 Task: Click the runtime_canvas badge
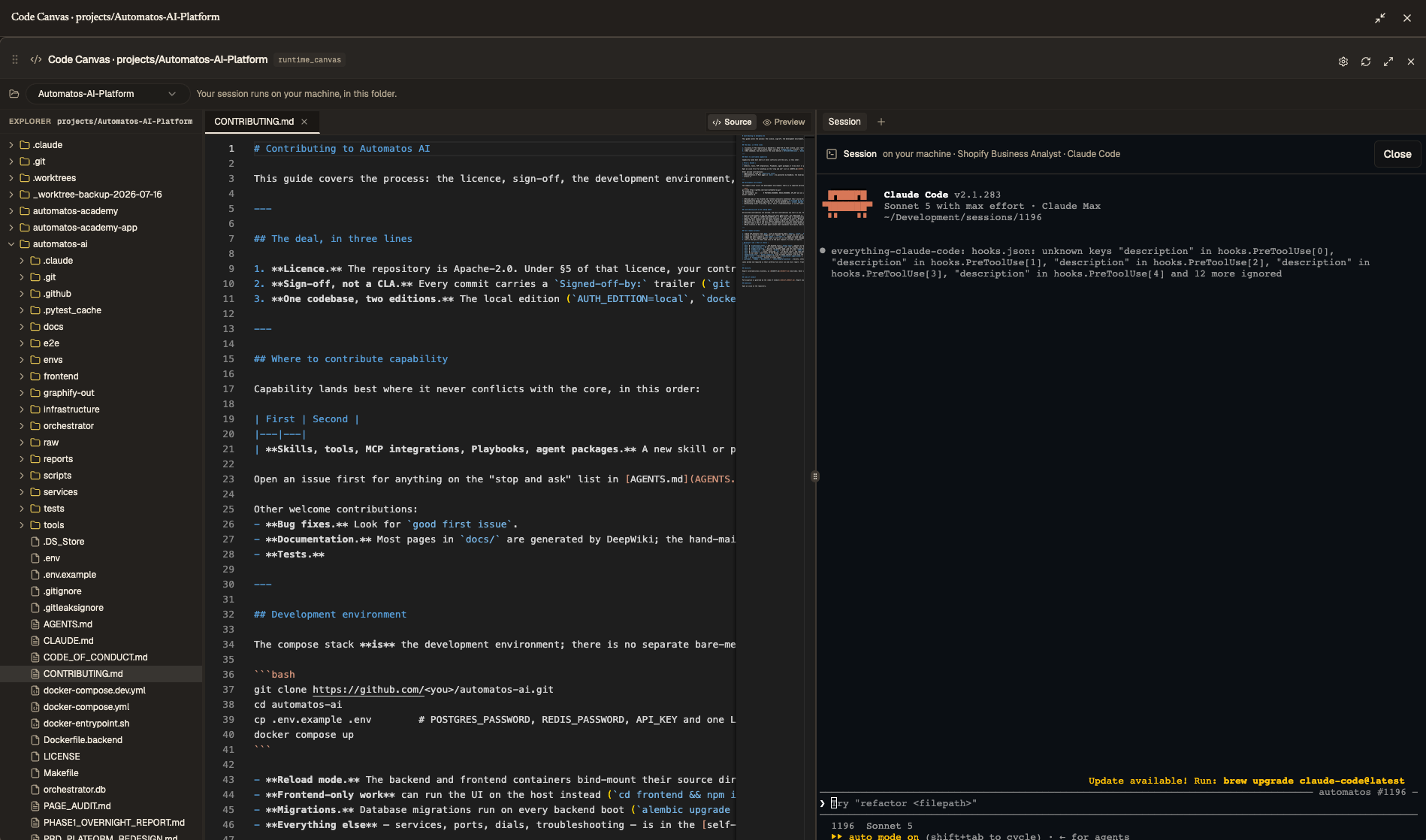coord(310,60)
